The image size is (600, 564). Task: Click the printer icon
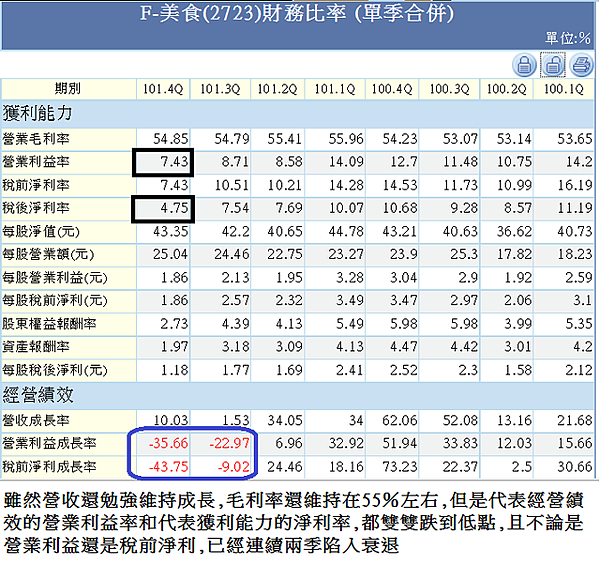coord(581,64)
